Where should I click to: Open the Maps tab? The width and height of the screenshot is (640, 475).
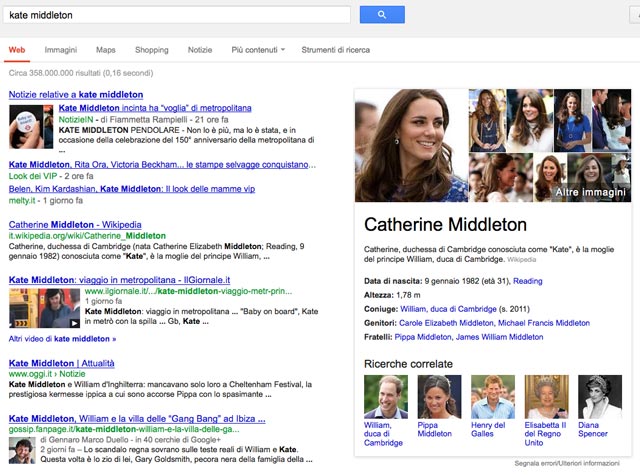106,50
